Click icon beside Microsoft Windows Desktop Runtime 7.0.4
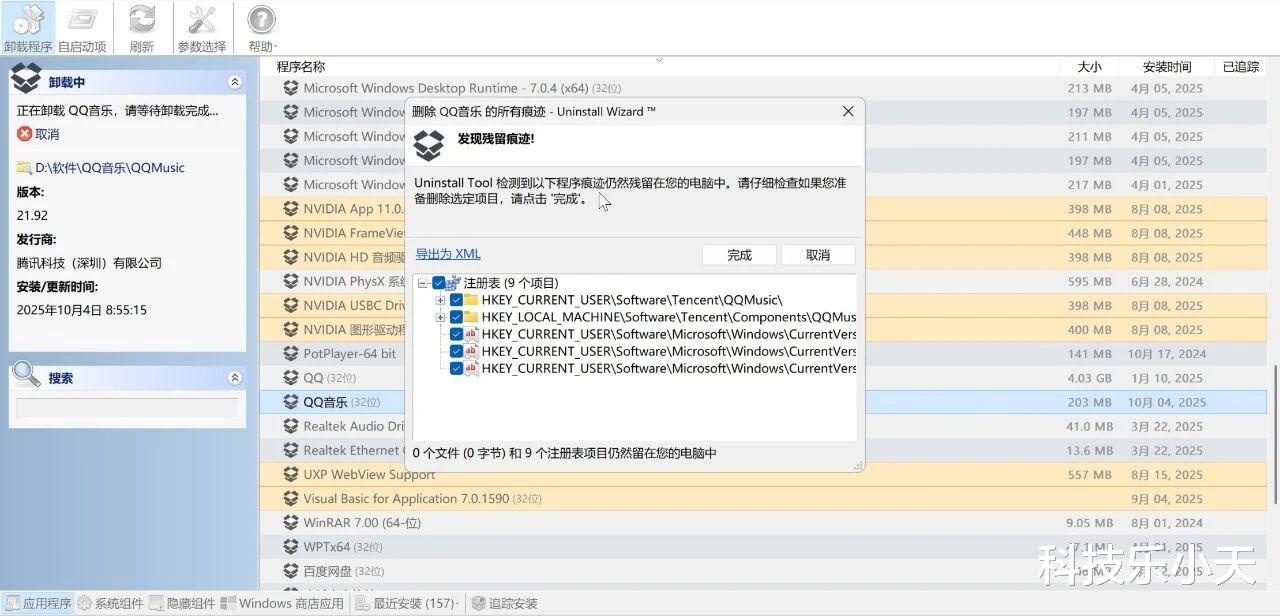 [x=291, y=88]
